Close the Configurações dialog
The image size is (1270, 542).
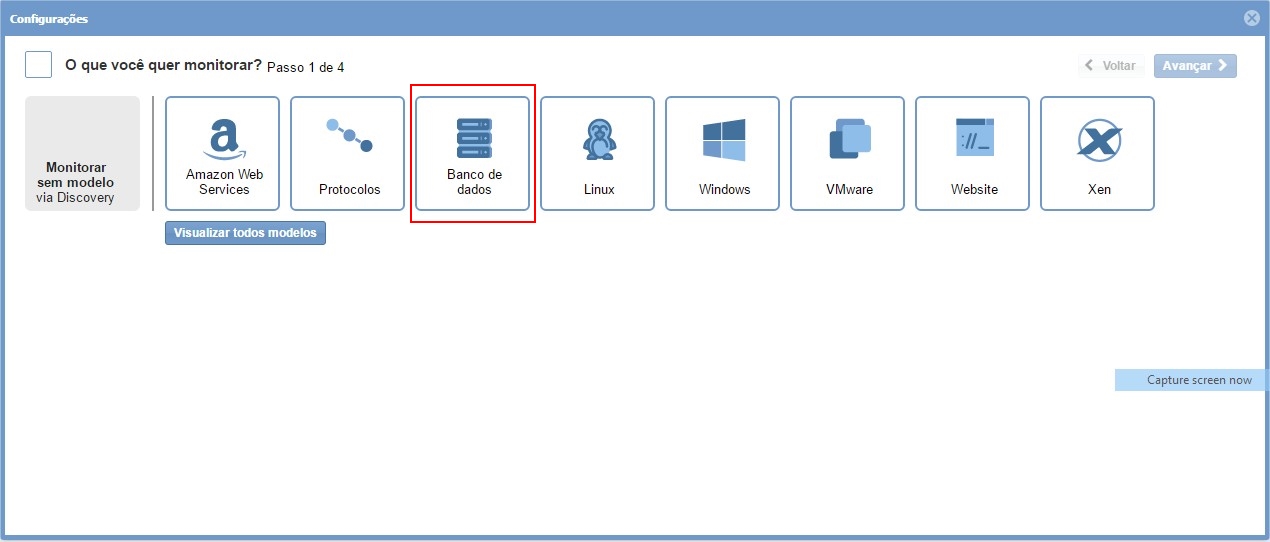[x=1251, y=18]
